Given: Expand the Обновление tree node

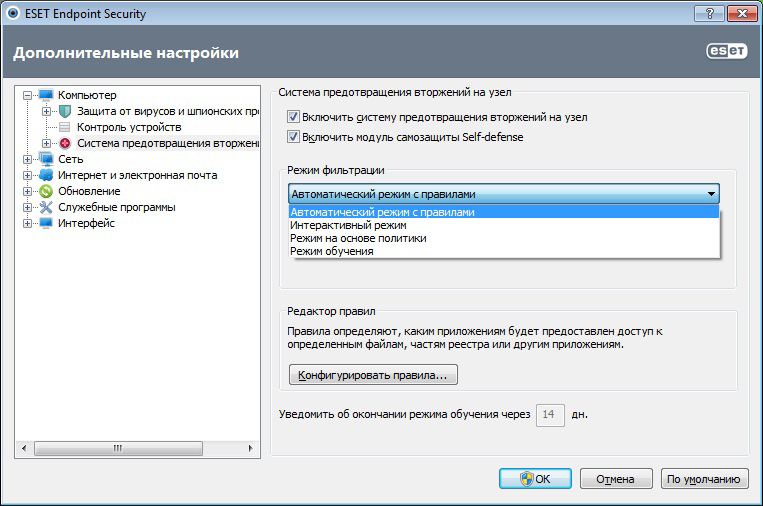Looking at the screenshot, I should pyautogui.click(x=27, y=191).
